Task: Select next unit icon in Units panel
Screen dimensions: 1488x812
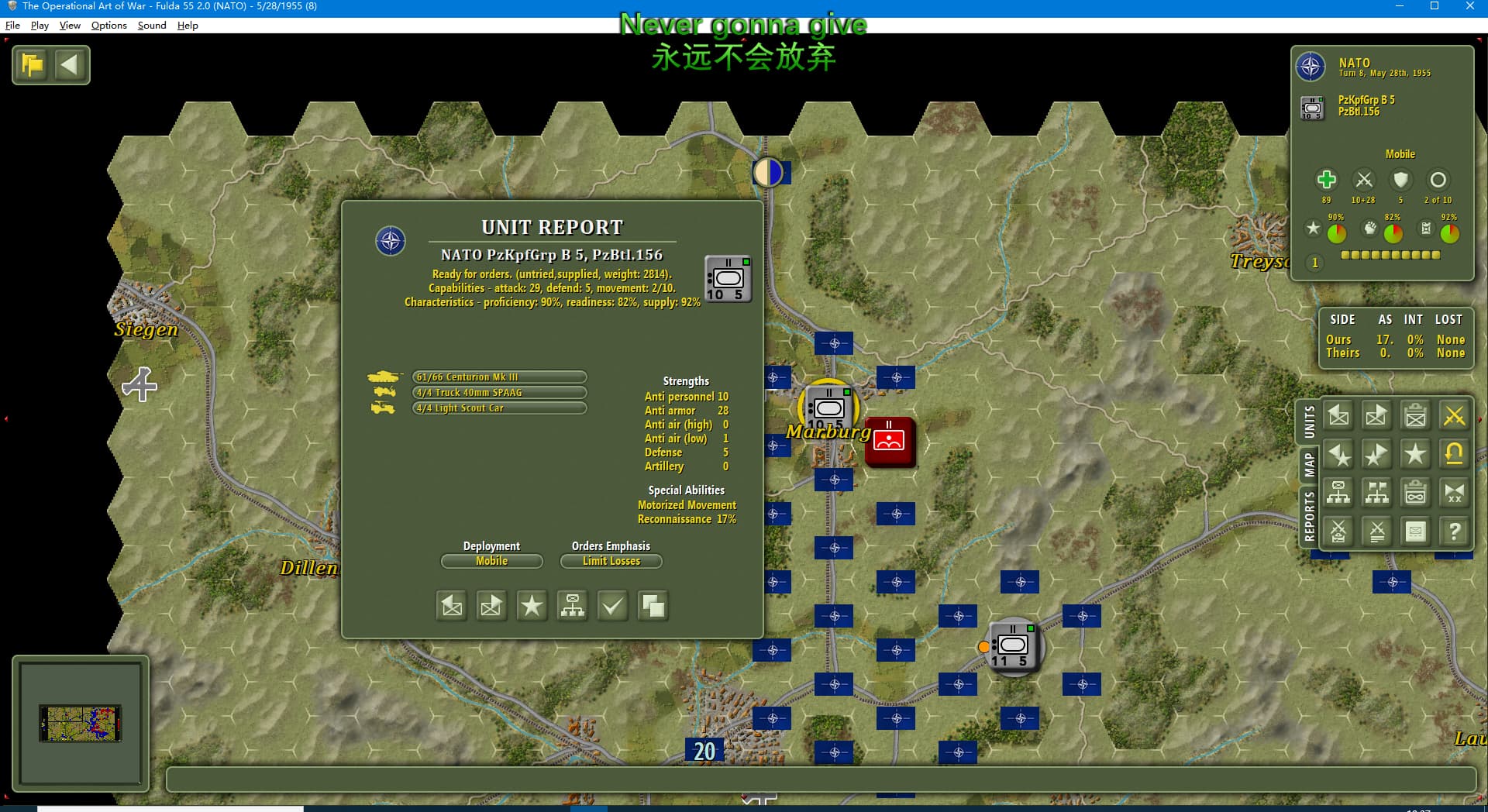Action: coord(1377,416)
